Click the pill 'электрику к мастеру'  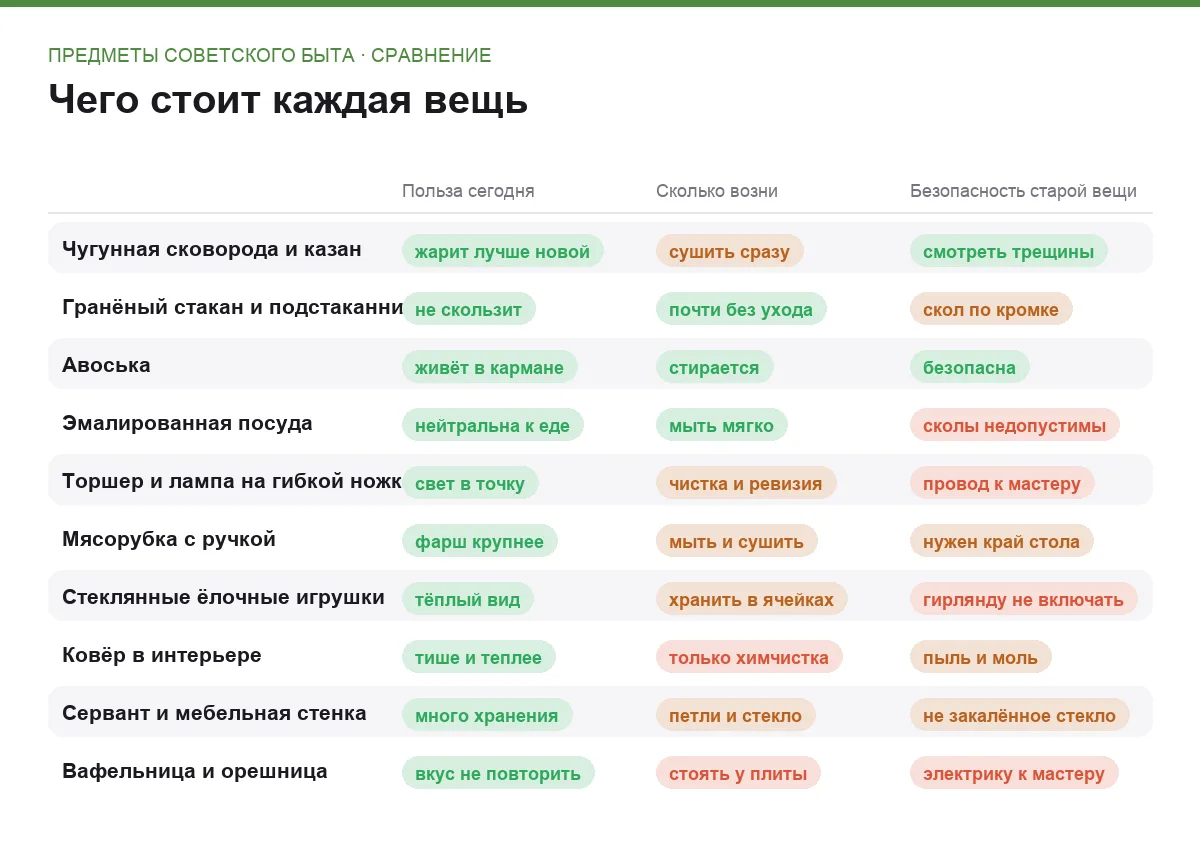pos(1014,773)
